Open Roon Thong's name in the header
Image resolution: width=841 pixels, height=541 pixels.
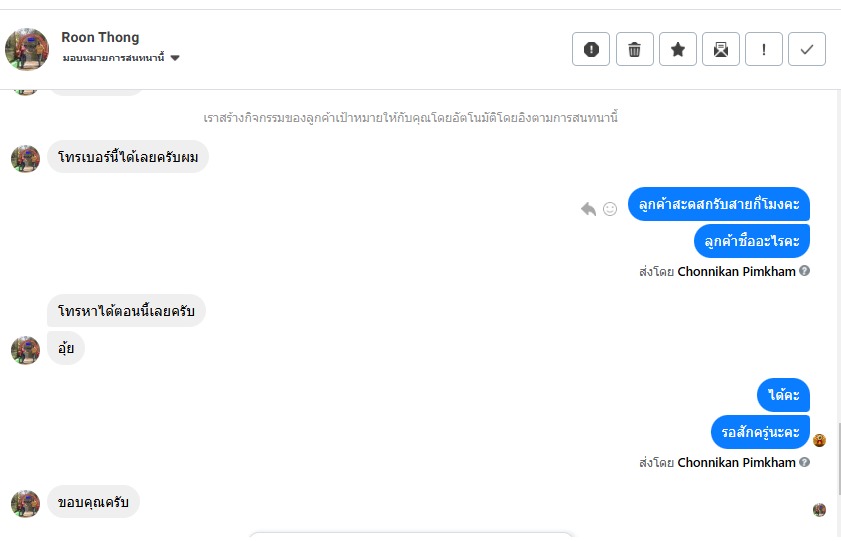click(100, 38)
